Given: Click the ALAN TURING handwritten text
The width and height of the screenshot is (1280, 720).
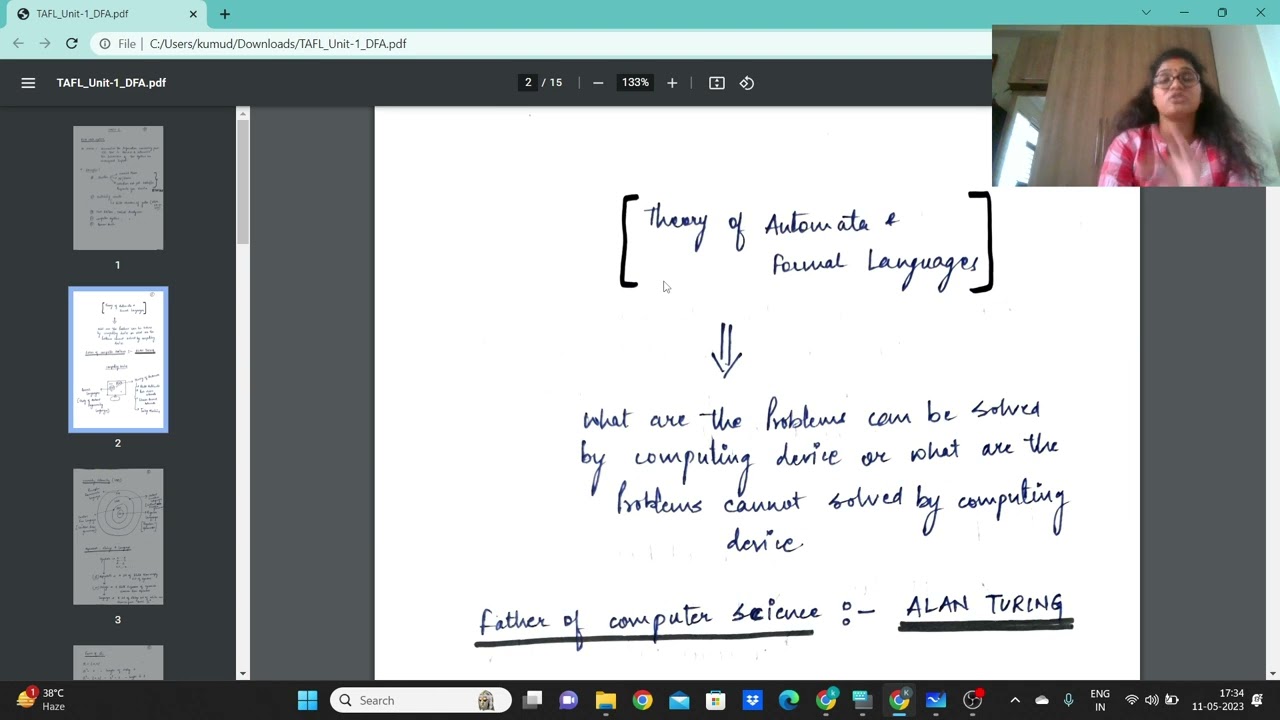Looking at the screenshot, I should tap(985, 605).
